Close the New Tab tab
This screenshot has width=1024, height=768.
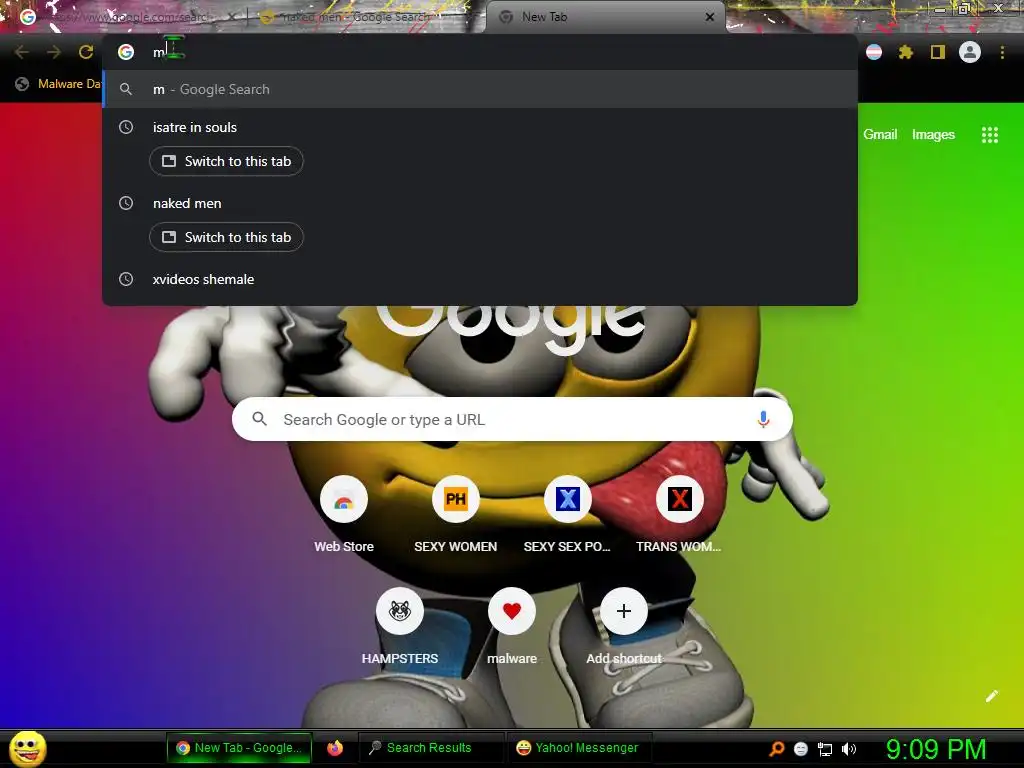coord(710,17)
